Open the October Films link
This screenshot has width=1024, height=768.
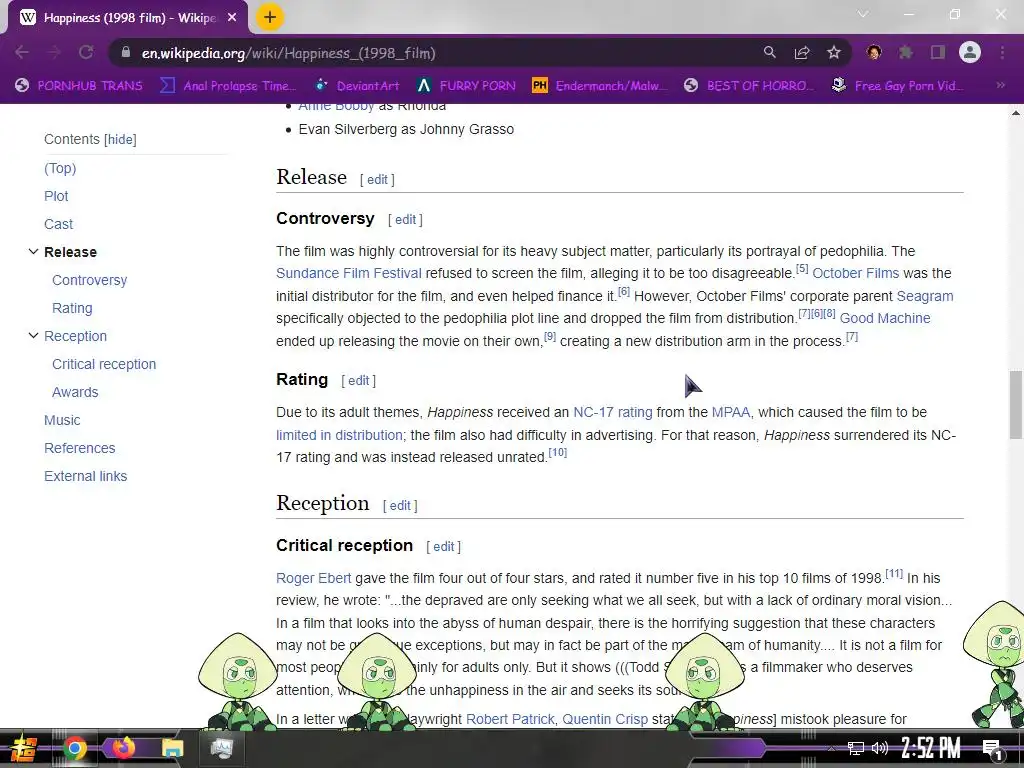(856, 273)
